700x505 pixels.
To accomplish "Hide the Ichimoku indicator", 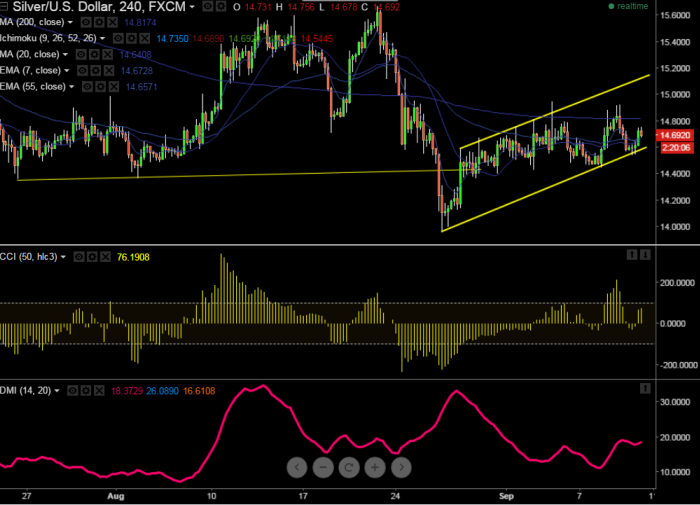I will (118, 38).
